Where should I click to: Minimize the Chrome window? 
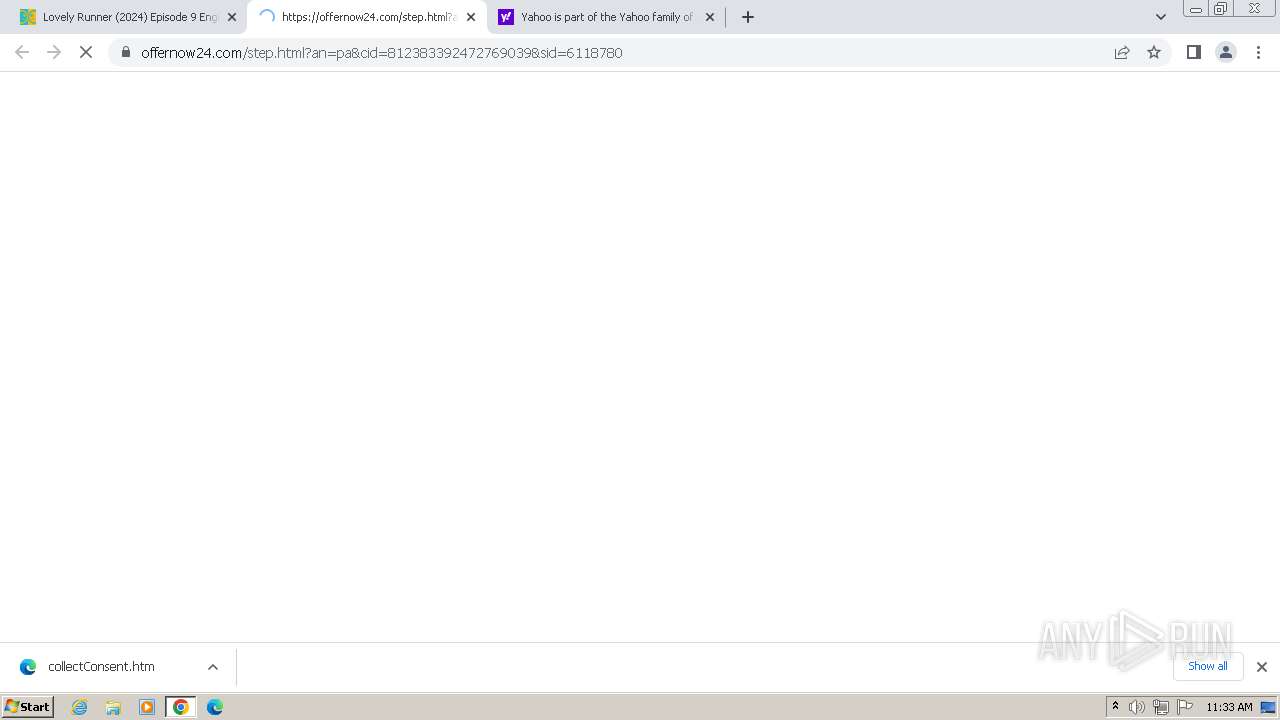[1195, 9]
